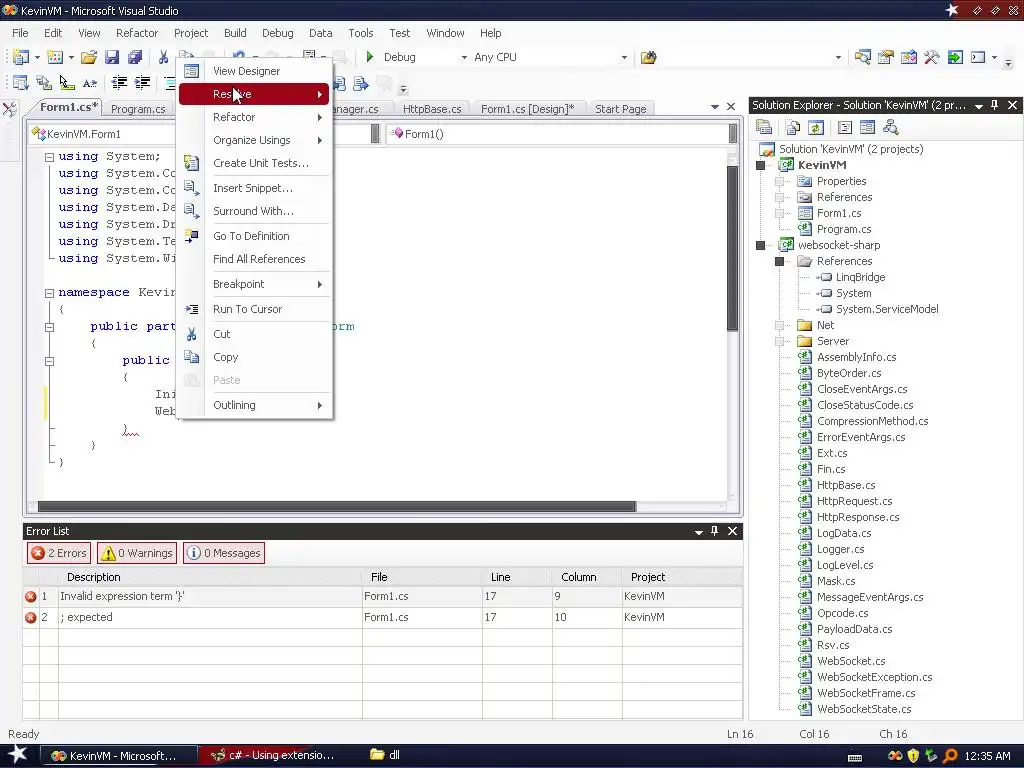Click the Cut scissors icon in toolbar
Image resolution: width=1024 pixels, height=768 pixels.
pyautogui.click(x=163, y=57)
